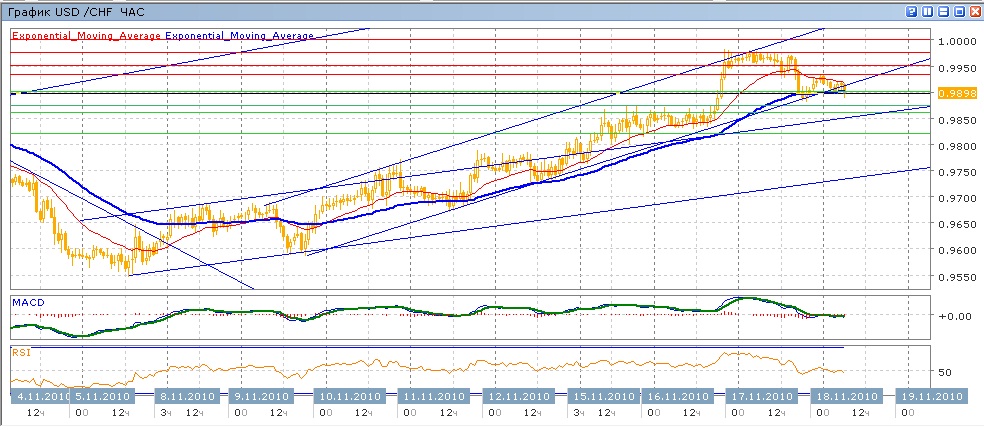Select the 19.11.2010 date marker
Screen dimensions: 984x430
[x=931, y=396]
